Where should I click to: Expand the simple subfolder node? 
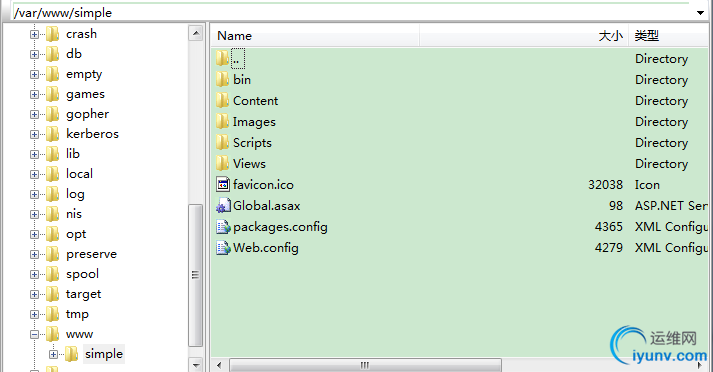tap(54, 354)
